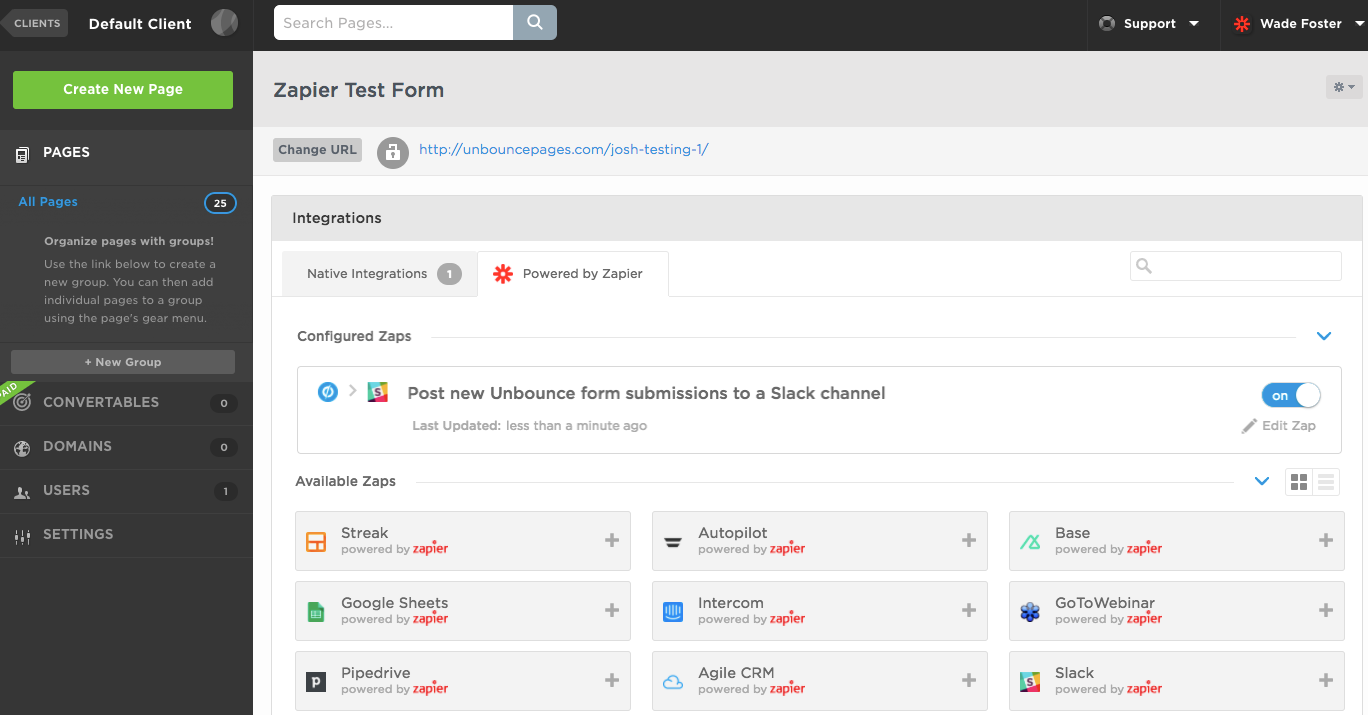The width and height of the screenshot is (1368, 715).
Task: Click the Default Client avatar icon
Action: click(224, 23)
